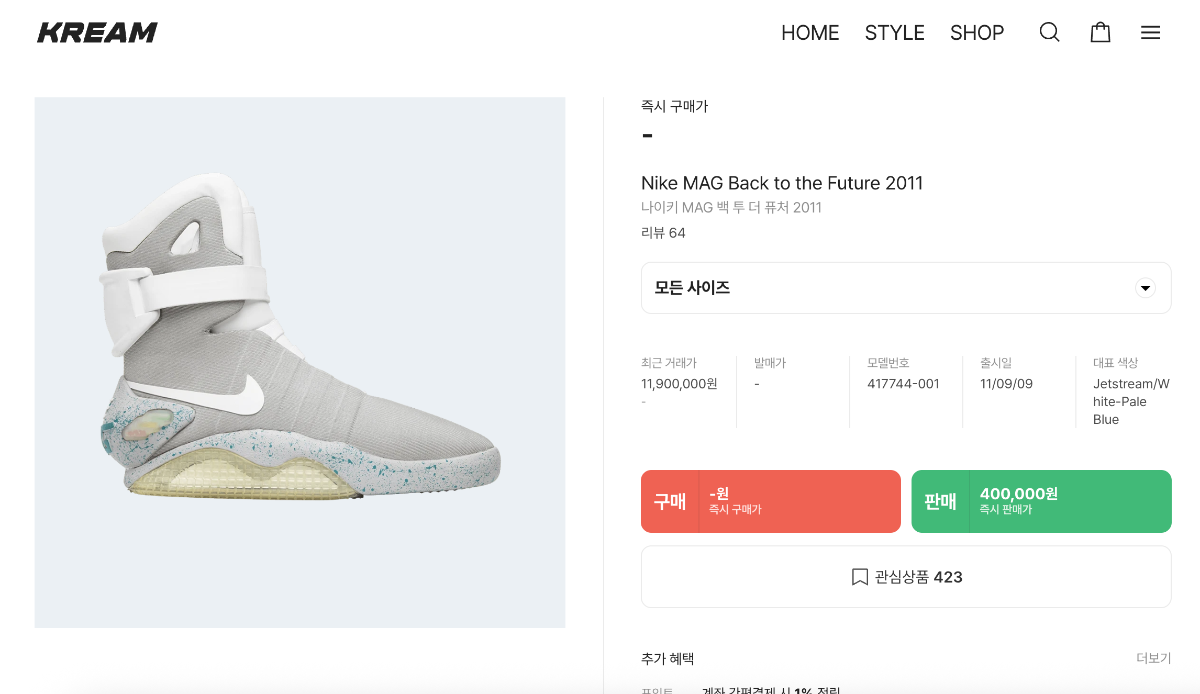Viewport: 1200px width, 694px height.
Task: Click the 추가 혜택 section heading
Action: [667, 658]
